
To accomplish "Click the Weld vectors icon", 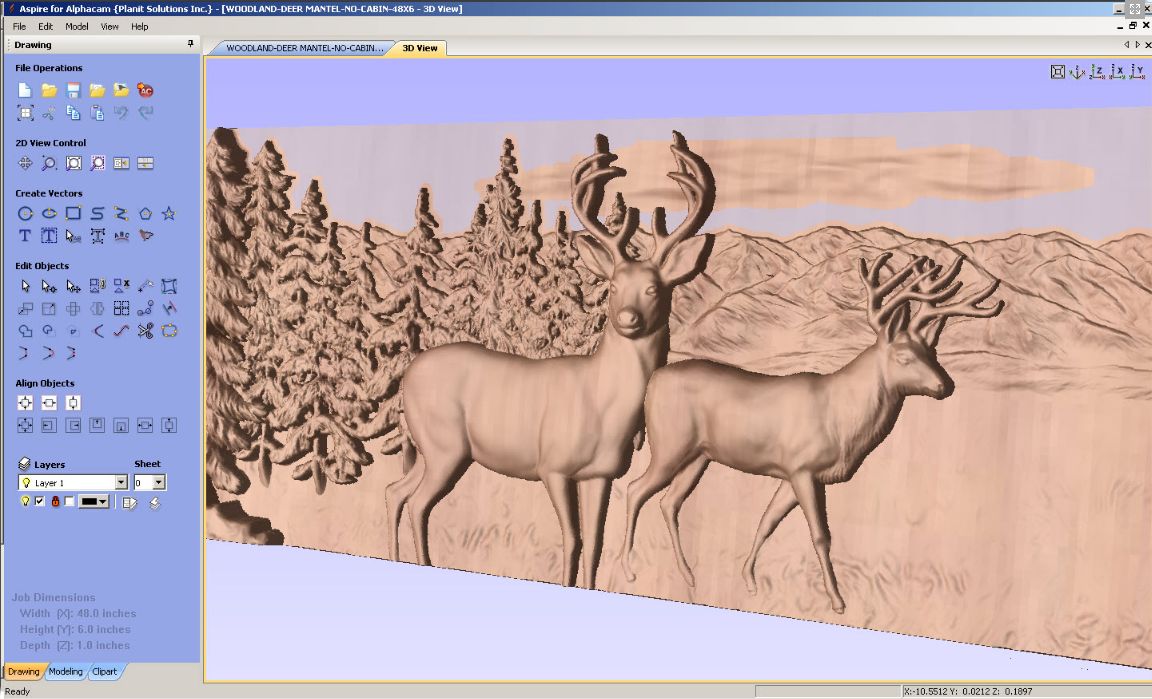I will coord(25,331).
